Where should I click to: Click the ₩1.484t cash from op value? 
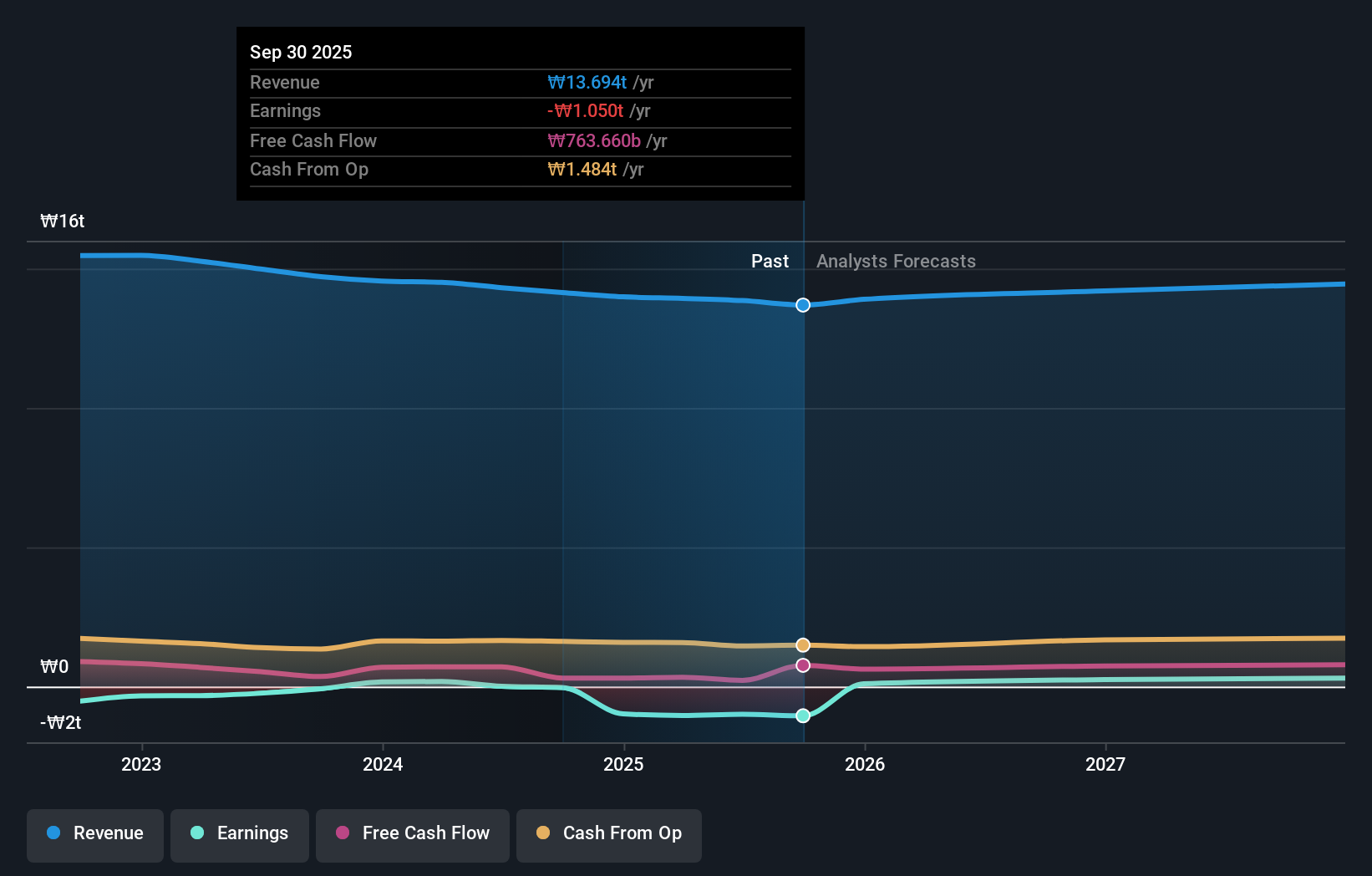pyautogui.click(x=582, y=170)
